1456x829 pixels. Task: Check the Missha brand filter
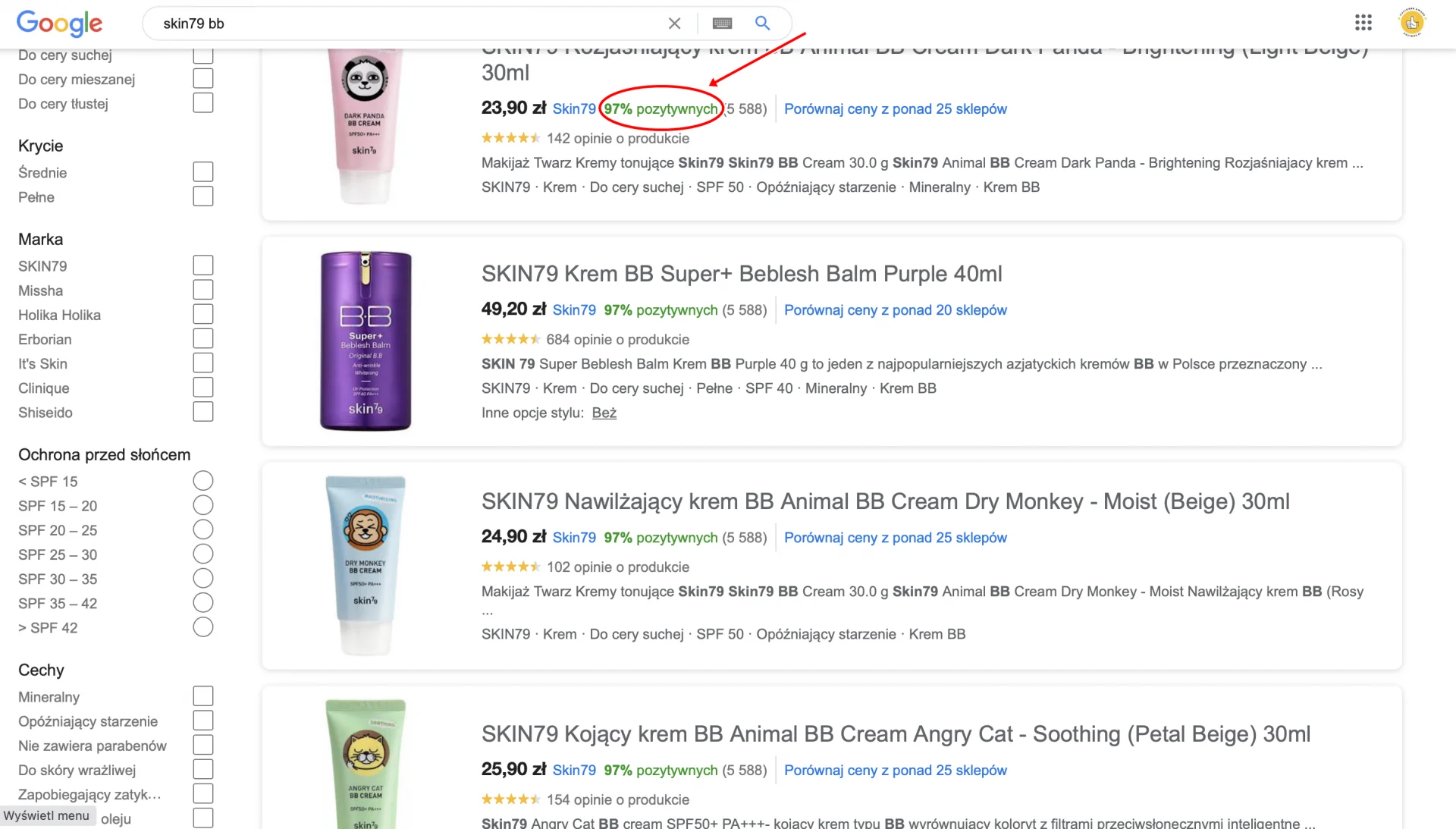coord(202,290)
